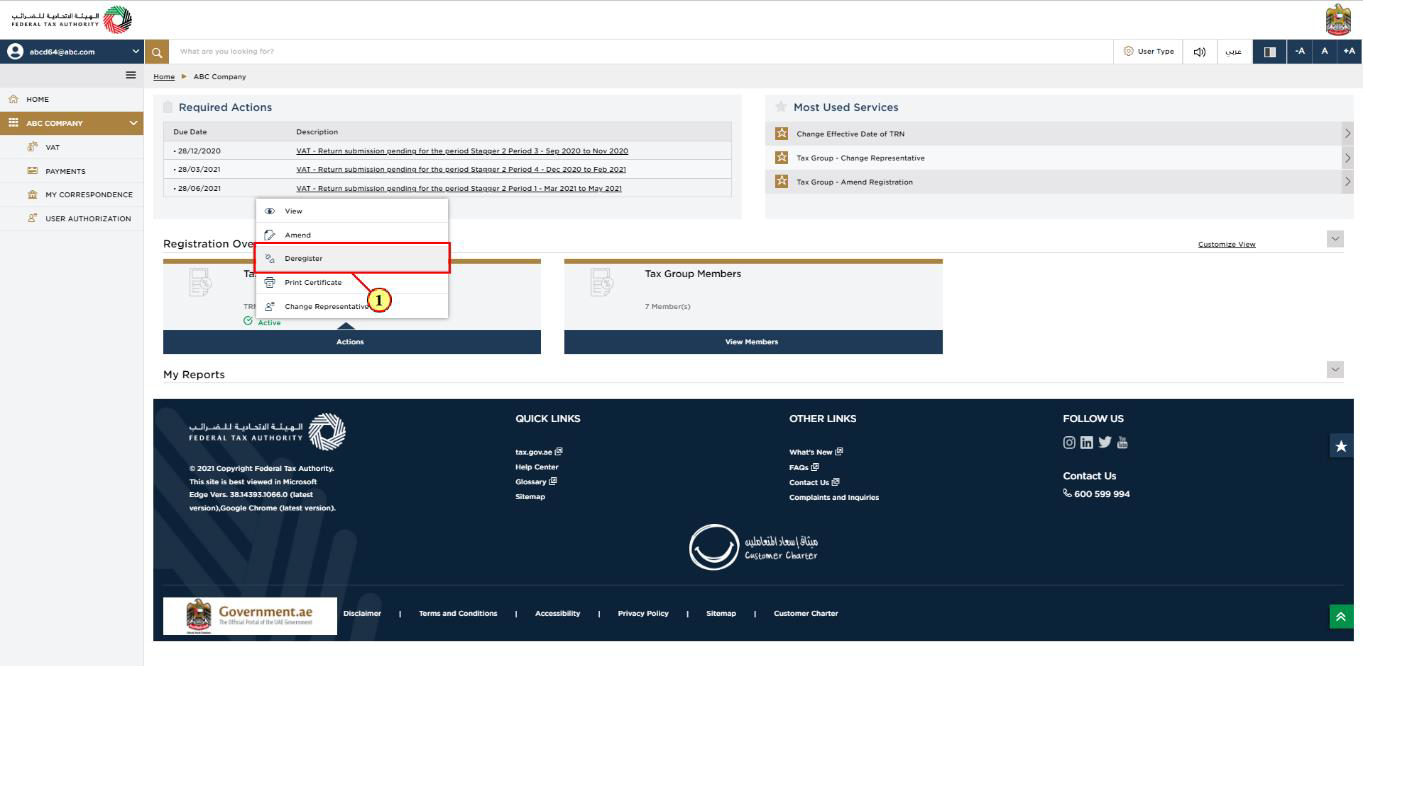Click the Home breadcrumb link
Image resolution: width=1414 pixels, height=801 pixels.
[163, 77]
